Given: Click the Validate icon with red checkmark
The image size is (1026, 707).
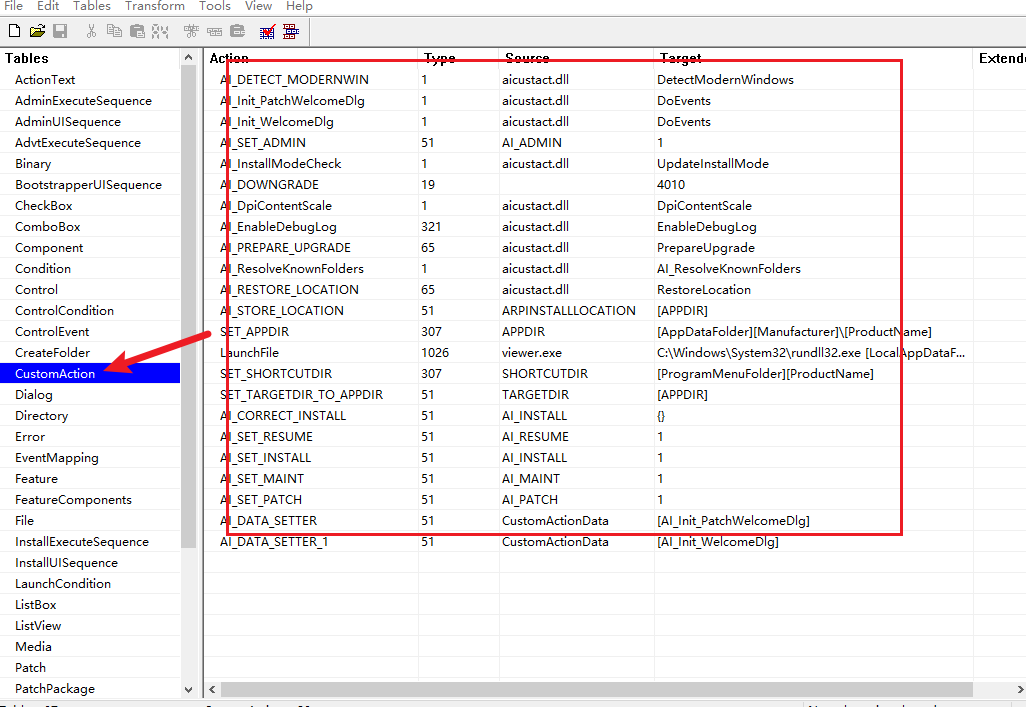Looking at the screenshot, I should pos(268,32).
